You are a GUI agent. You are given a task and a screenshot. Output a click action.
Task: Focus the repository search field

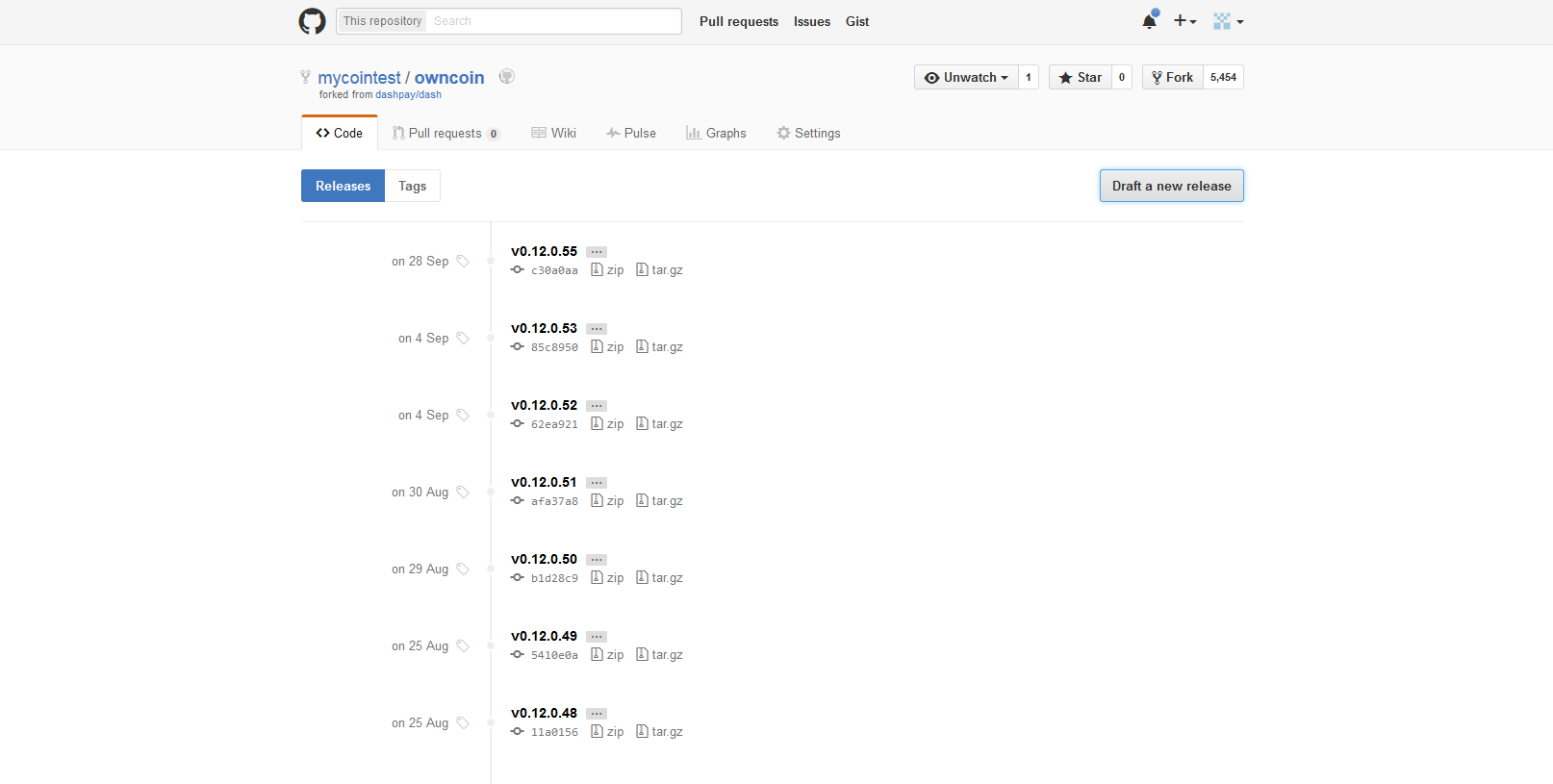pos(554,21)
